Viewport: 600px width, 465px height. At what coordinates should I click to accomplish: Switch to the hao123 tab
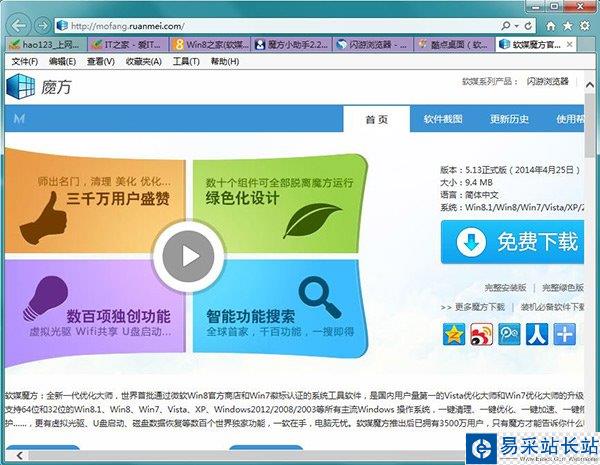click(46, 44)
